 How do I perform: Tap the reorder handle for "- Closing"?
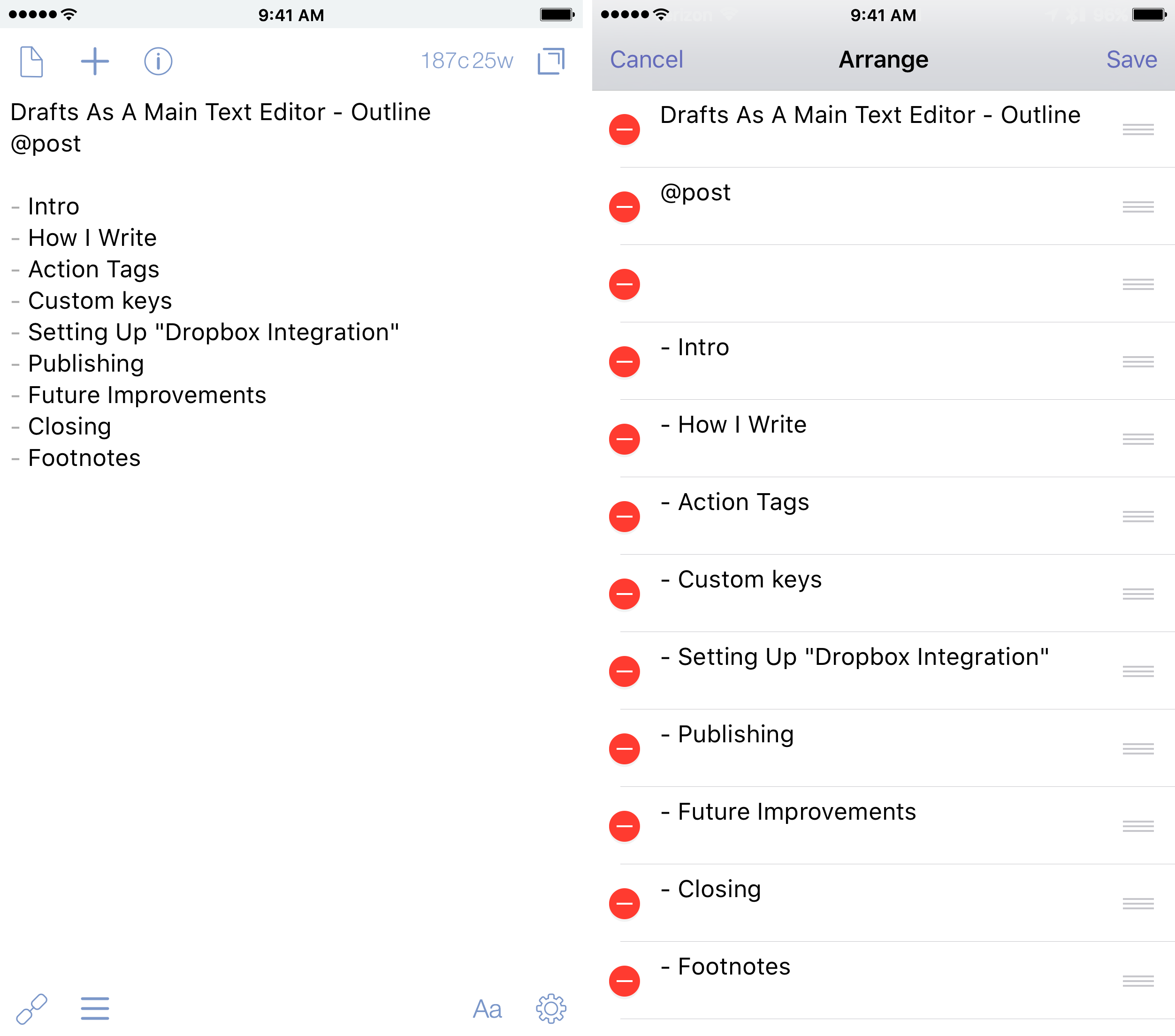(1137, 903)
